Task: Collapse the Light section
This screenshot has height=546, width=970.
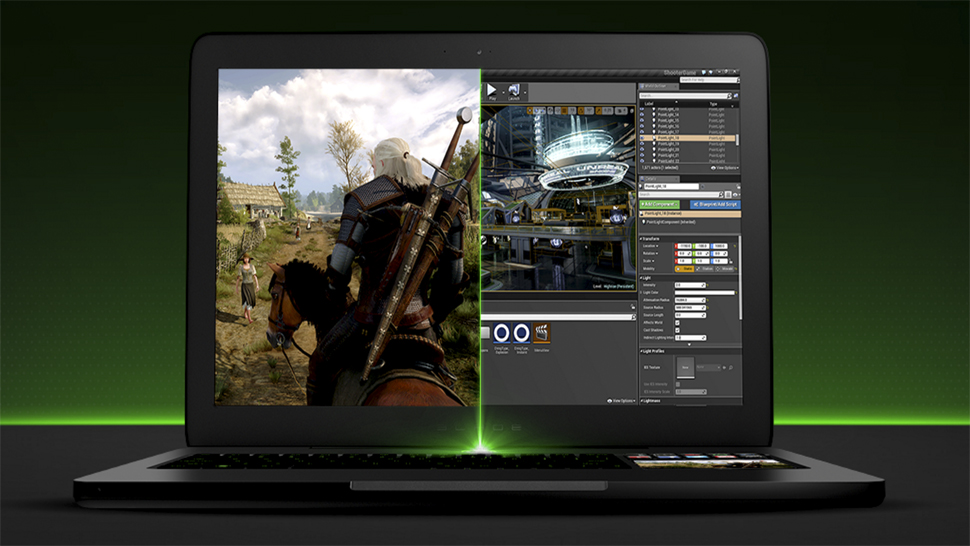Action: pyautogui.click(x=641, y=278)
